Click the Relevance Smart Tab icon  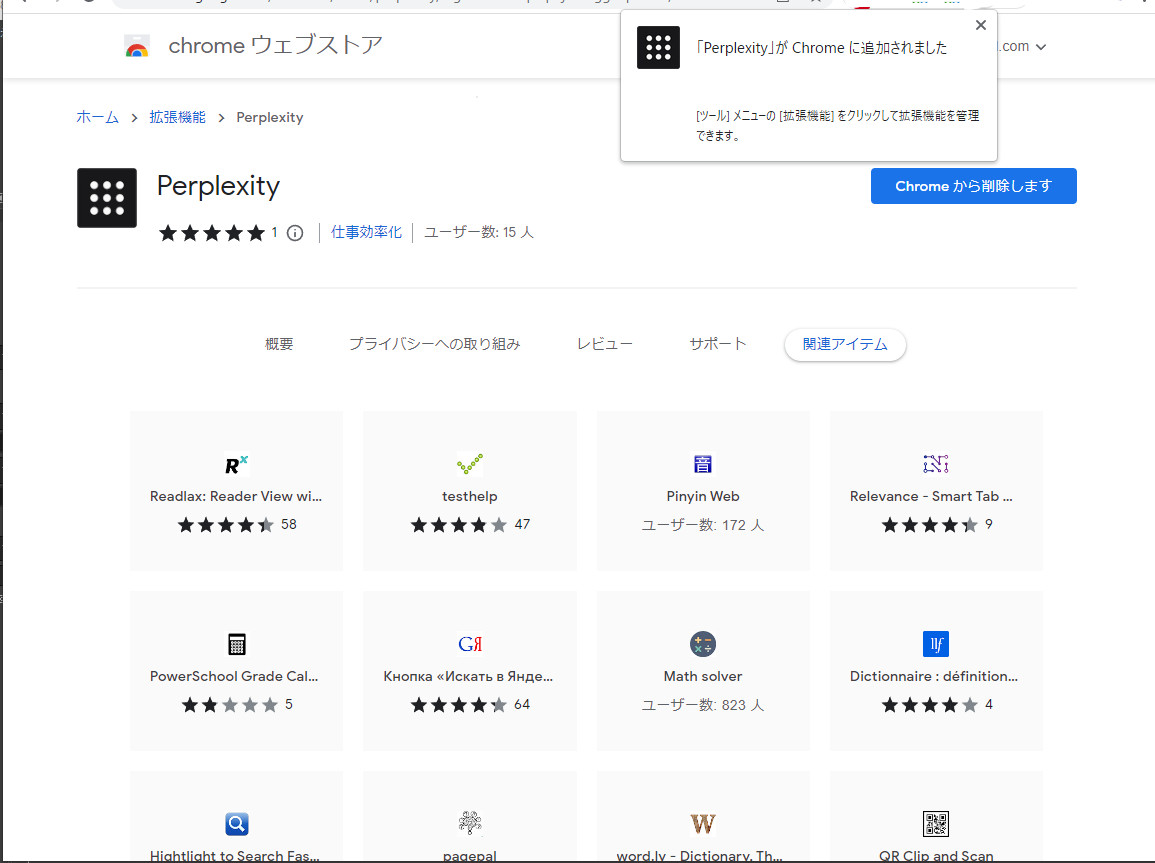[935, 464]
